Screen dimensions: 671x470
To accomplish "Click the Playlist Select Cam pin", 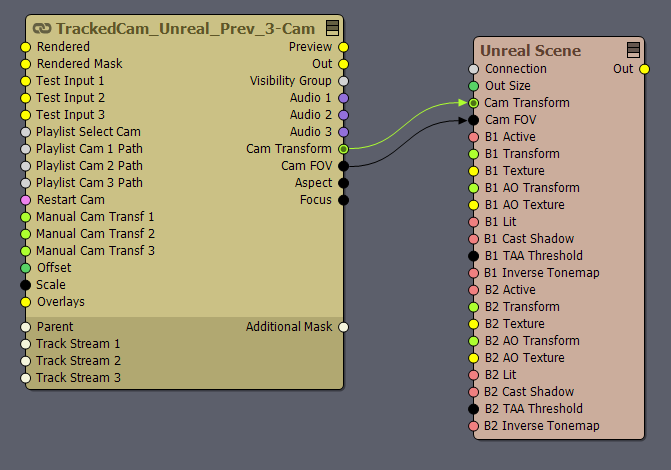I will 26,132.
